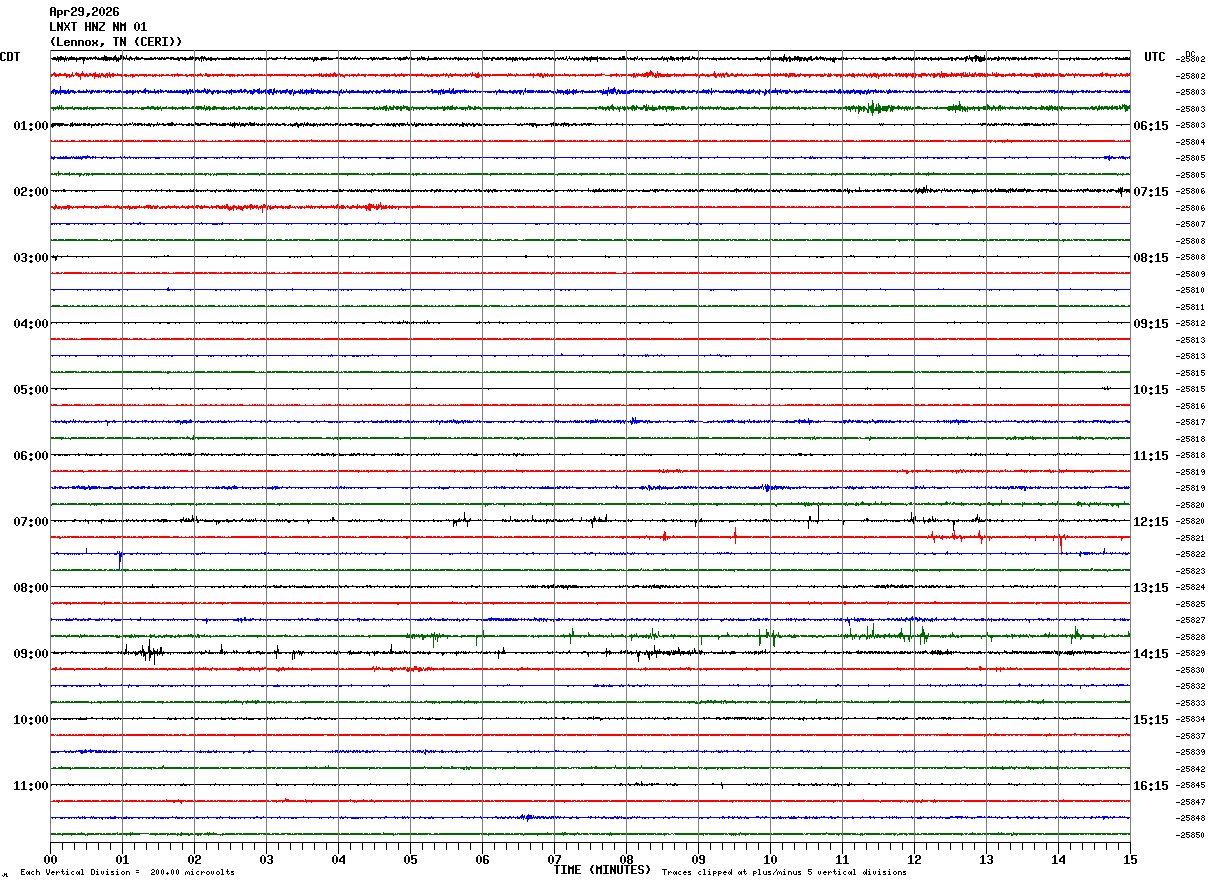Click the DC offset value "-25822"

click(x=1191, y=555)
